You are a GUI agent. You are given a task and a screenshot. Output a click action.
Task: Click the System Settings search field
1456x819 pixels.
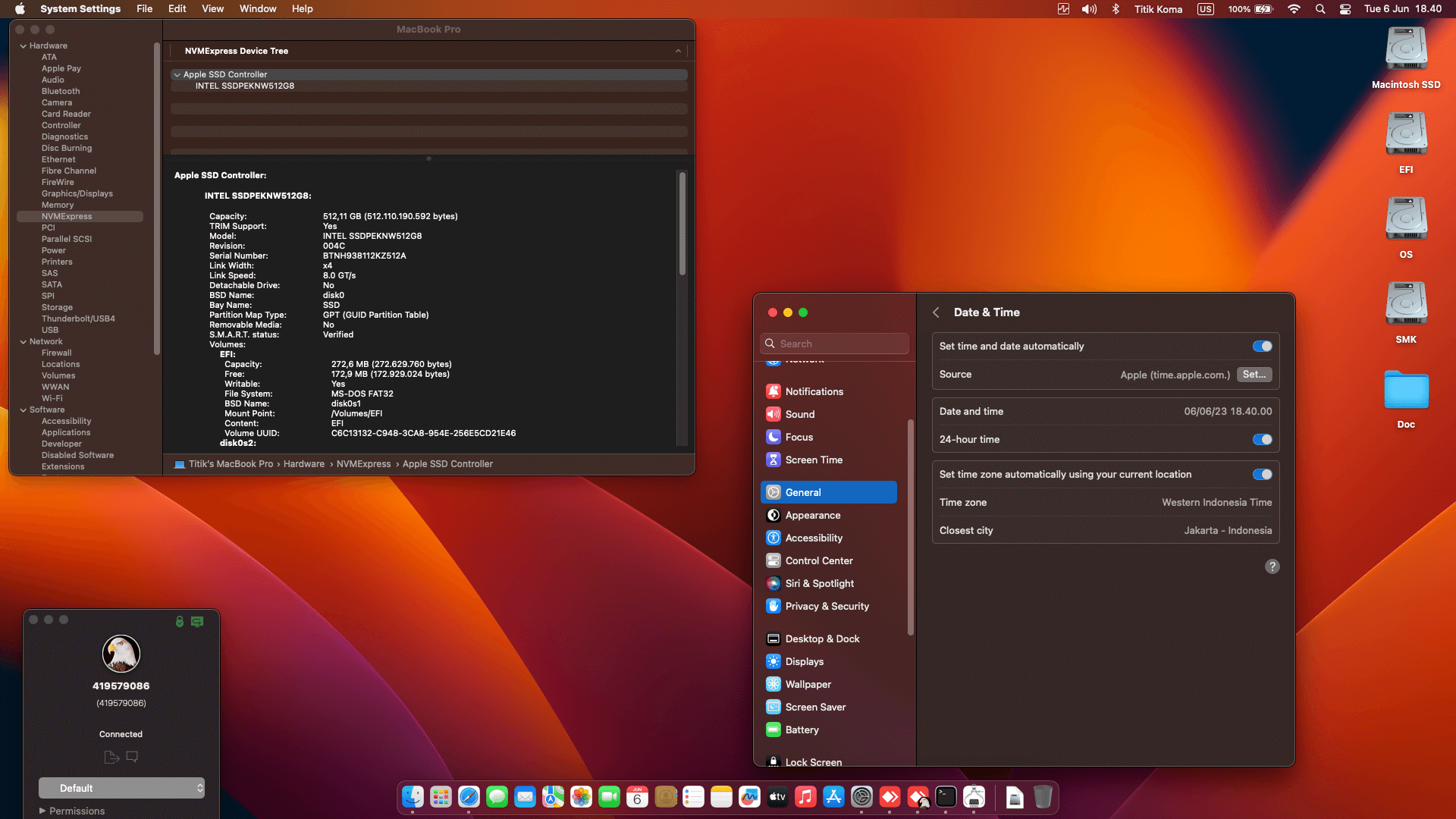[834, 344]
